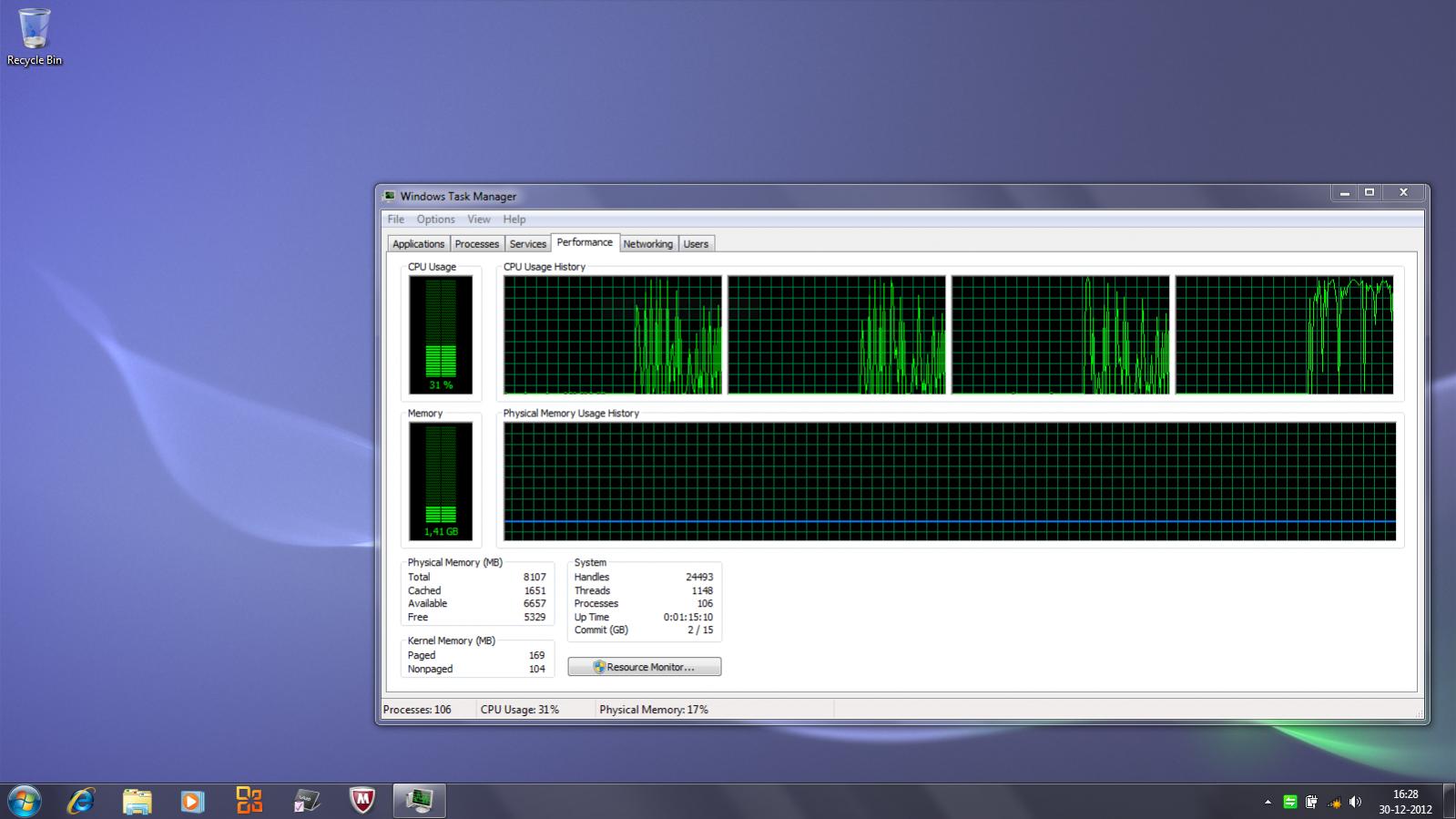Screen dimensions: 1456x819
Task: Click the Kernel Paged value 169
Action: (x=536, y=656)
